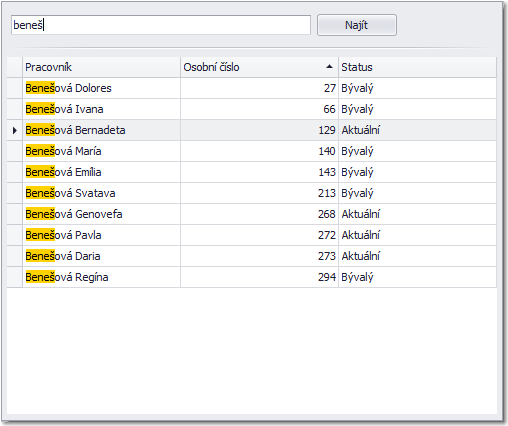
Task: Click the current row indicator arrow beside Bernadeta
Action: [15, 130]
